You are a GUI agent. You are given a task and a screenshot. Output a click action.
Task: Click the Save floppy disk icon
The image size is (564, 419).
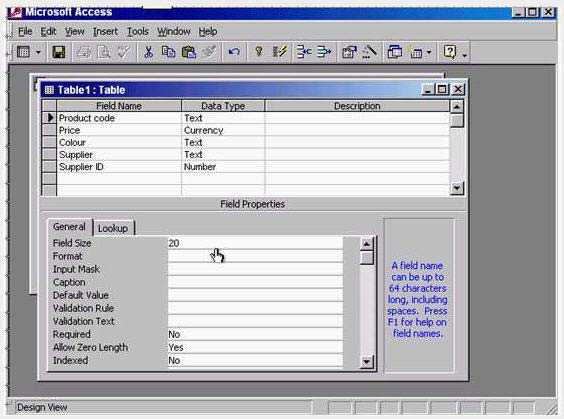[59, 53]
